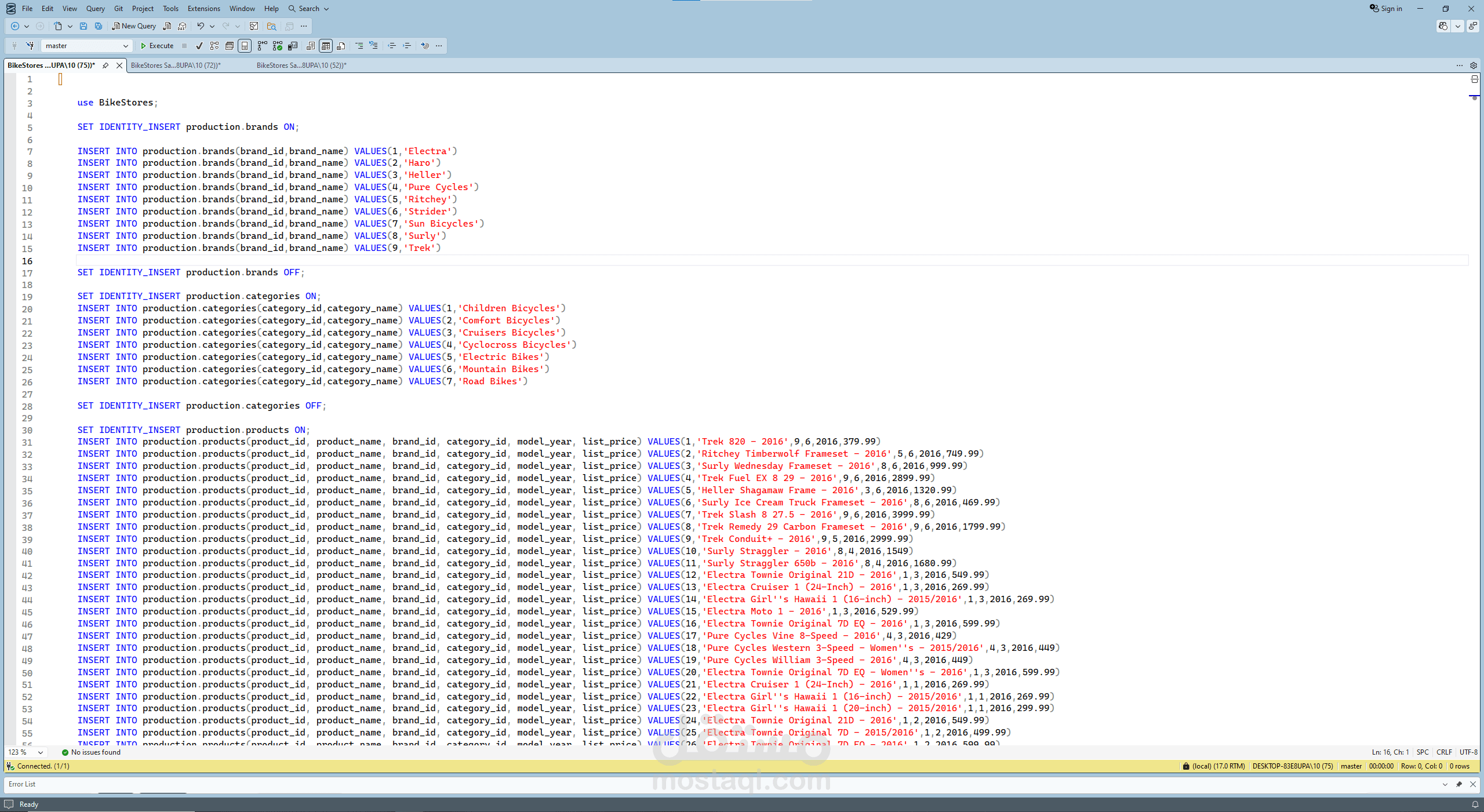Click the Comment Out Lines icon

(359, 46)
